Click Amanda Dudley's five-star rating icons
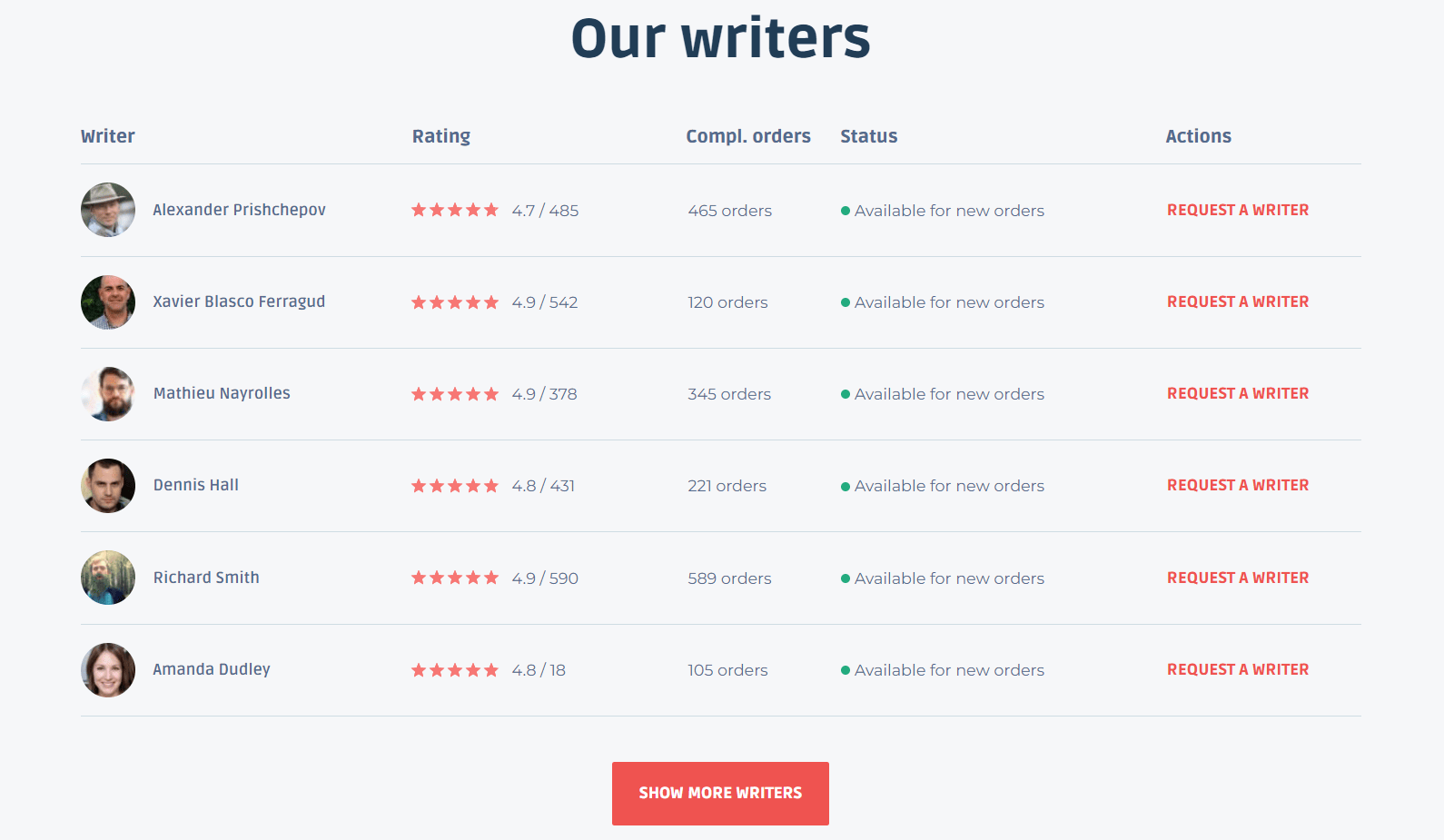Screen dimensions: 1444x840 [x=455, y=670]
